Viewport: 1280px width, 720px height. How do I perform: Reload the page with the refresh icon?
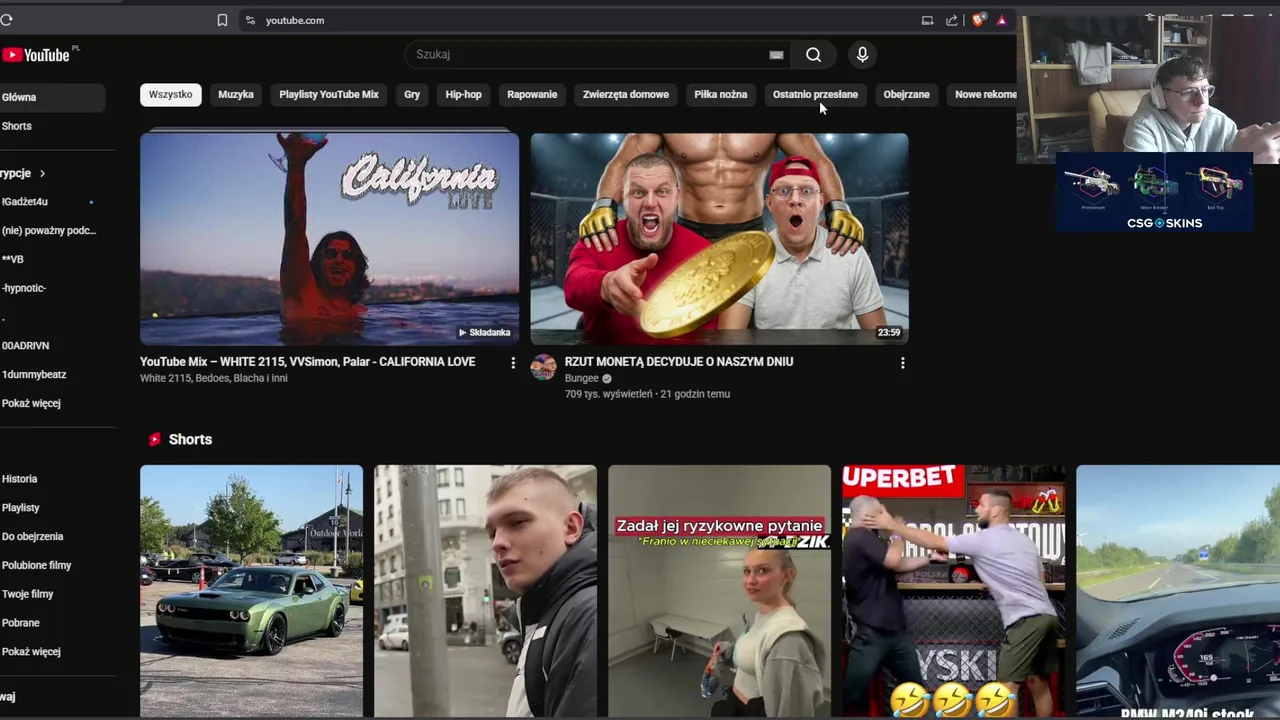6,20
